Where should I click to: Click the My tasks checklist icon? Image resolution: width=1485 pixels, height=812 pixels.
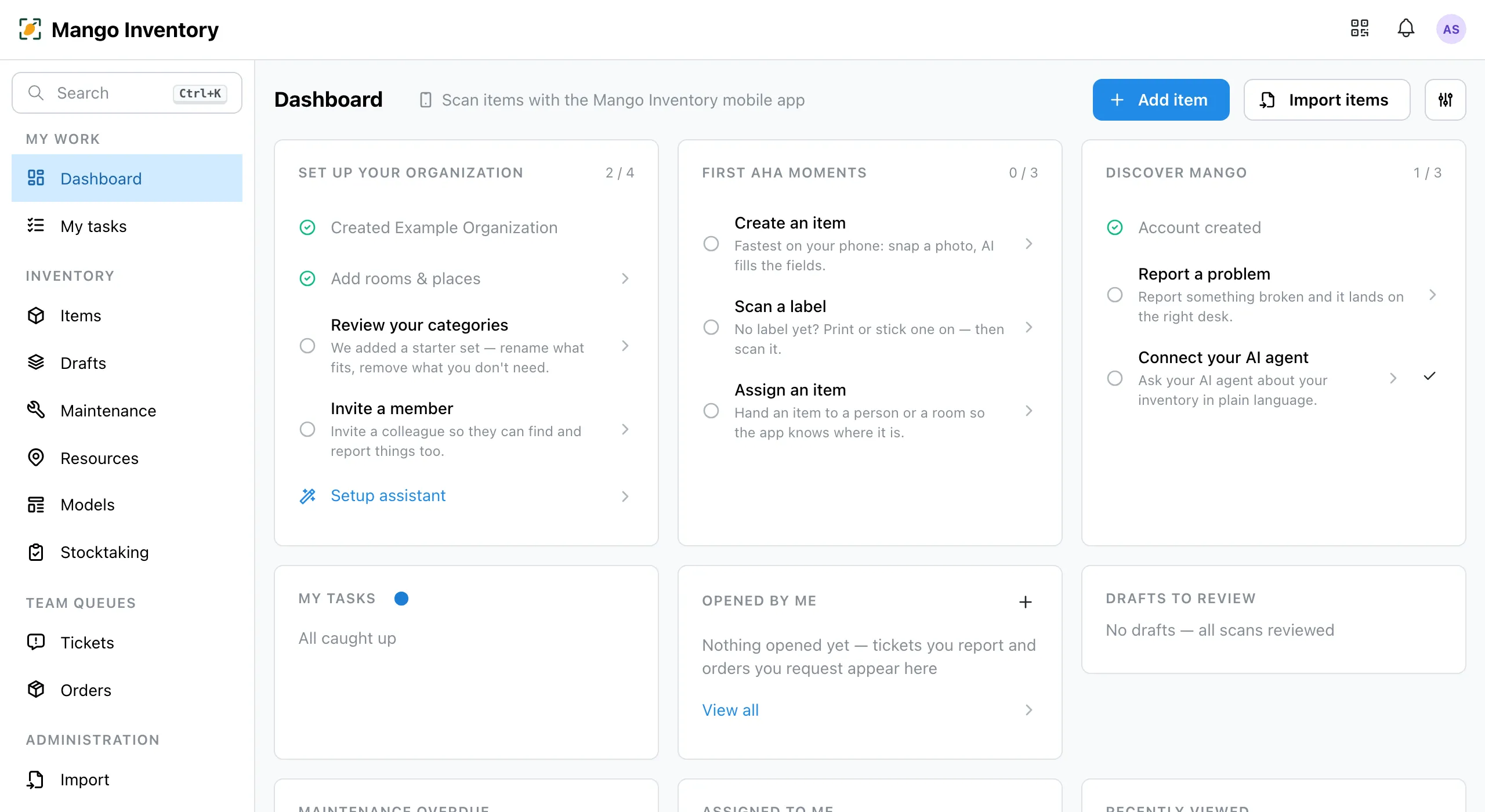tap(36, 226)
